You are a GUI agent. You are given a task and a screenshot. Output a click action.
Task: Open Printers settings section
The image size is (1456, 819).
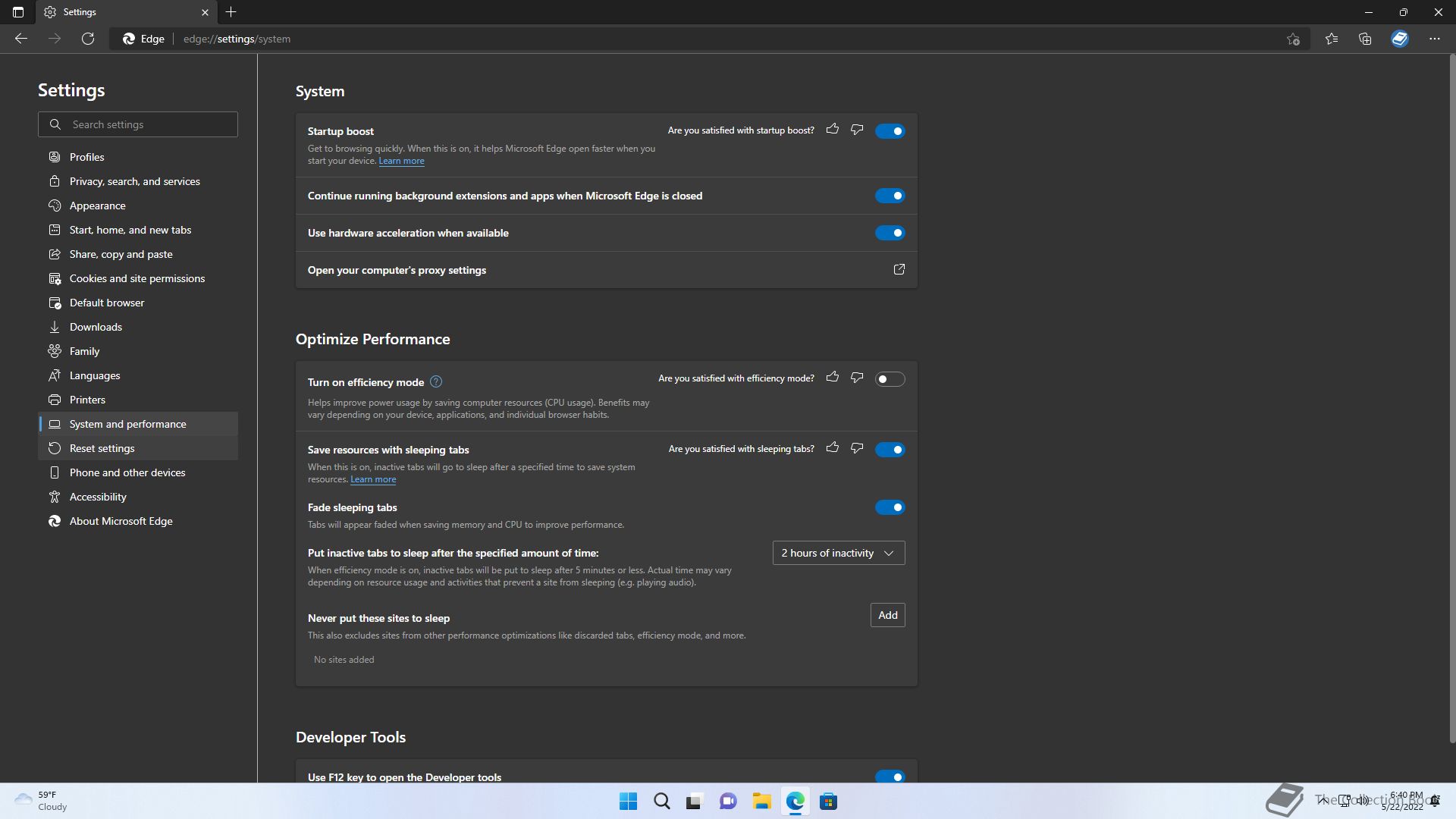click(138, 400)
